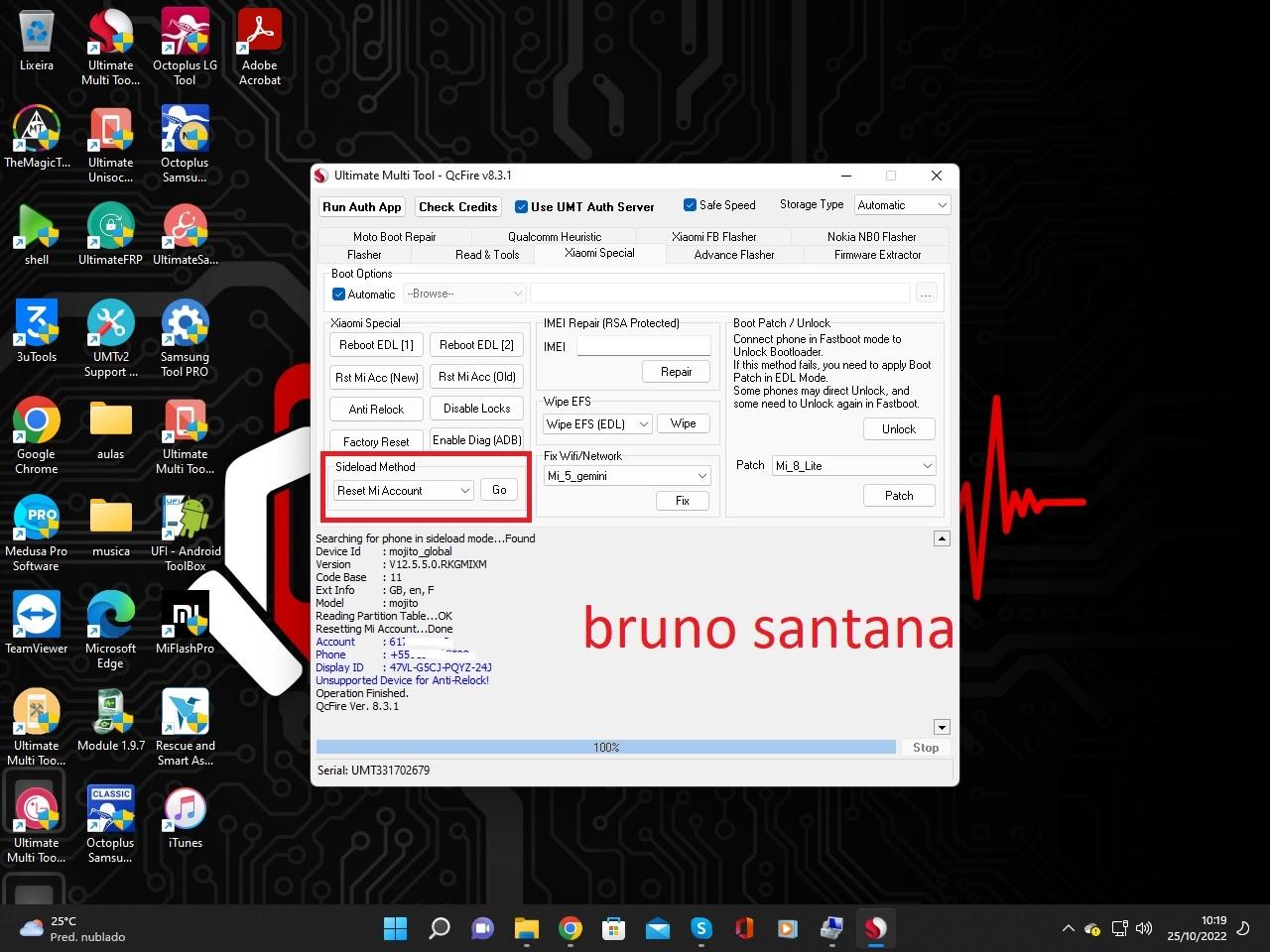Click Unlock bootloader button
This screenshot has width=1270, height=952.
tap(899, 429)
